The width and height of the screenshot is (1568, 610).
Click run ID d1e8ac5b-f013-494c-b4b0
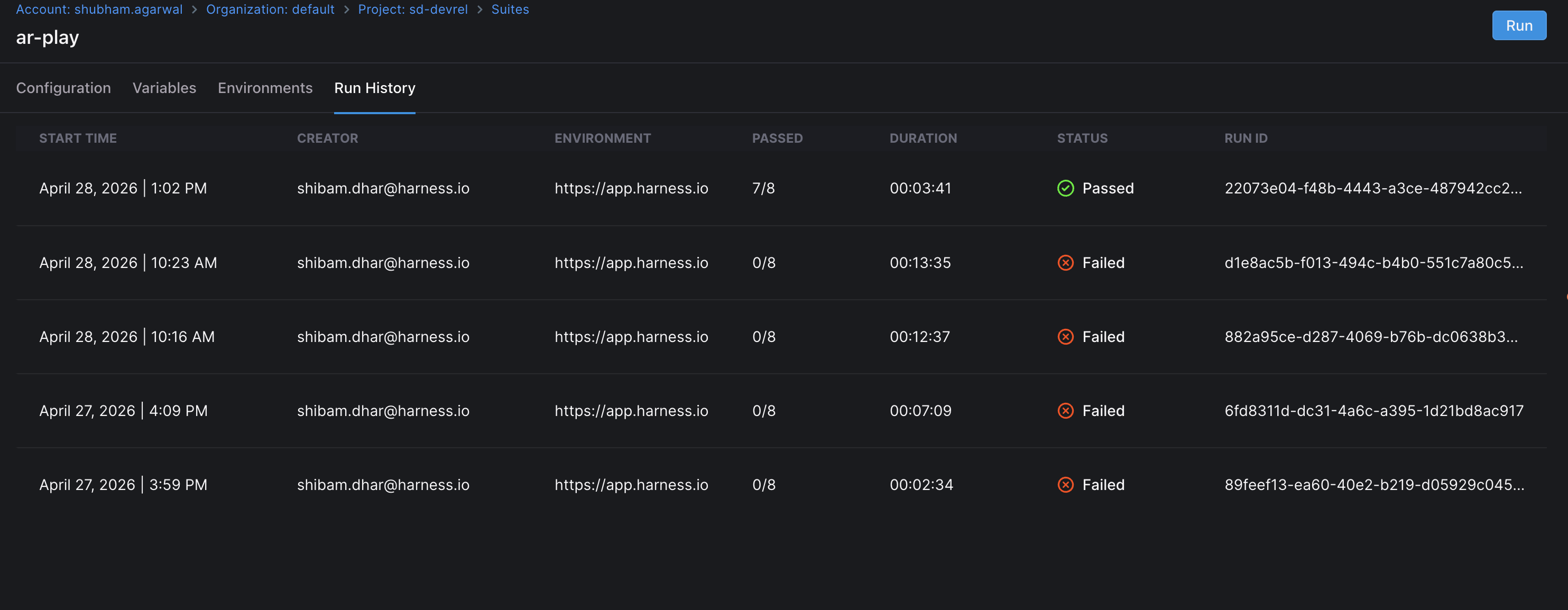1374,263
